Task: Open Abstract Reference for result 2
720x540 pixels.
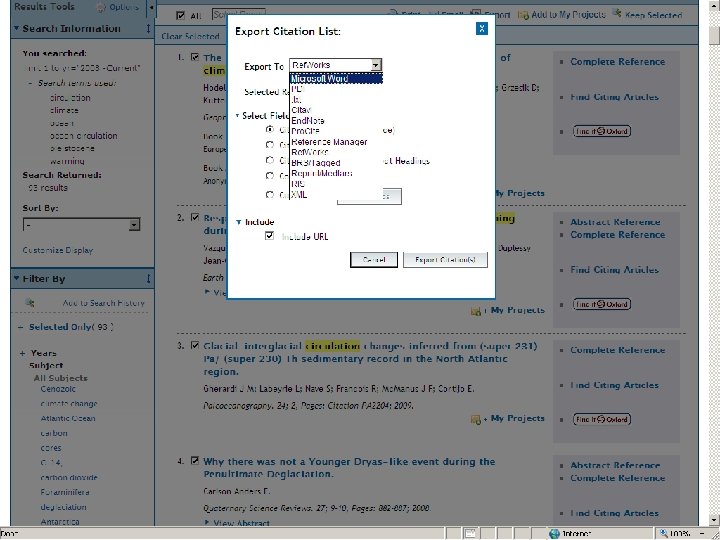Action: point(615,222)
